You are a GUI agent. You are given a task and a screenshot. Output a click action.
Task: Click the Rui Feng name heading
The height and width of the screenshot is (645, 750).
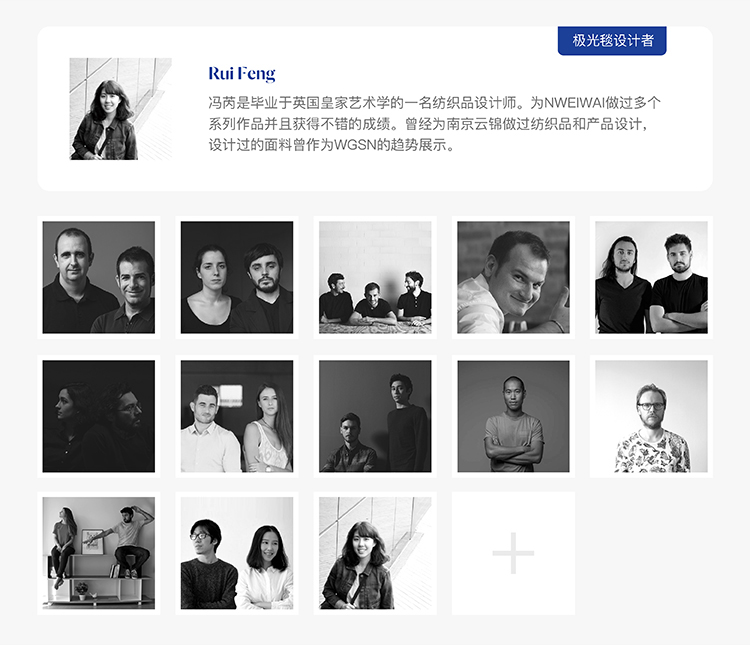tap(242, 74)
